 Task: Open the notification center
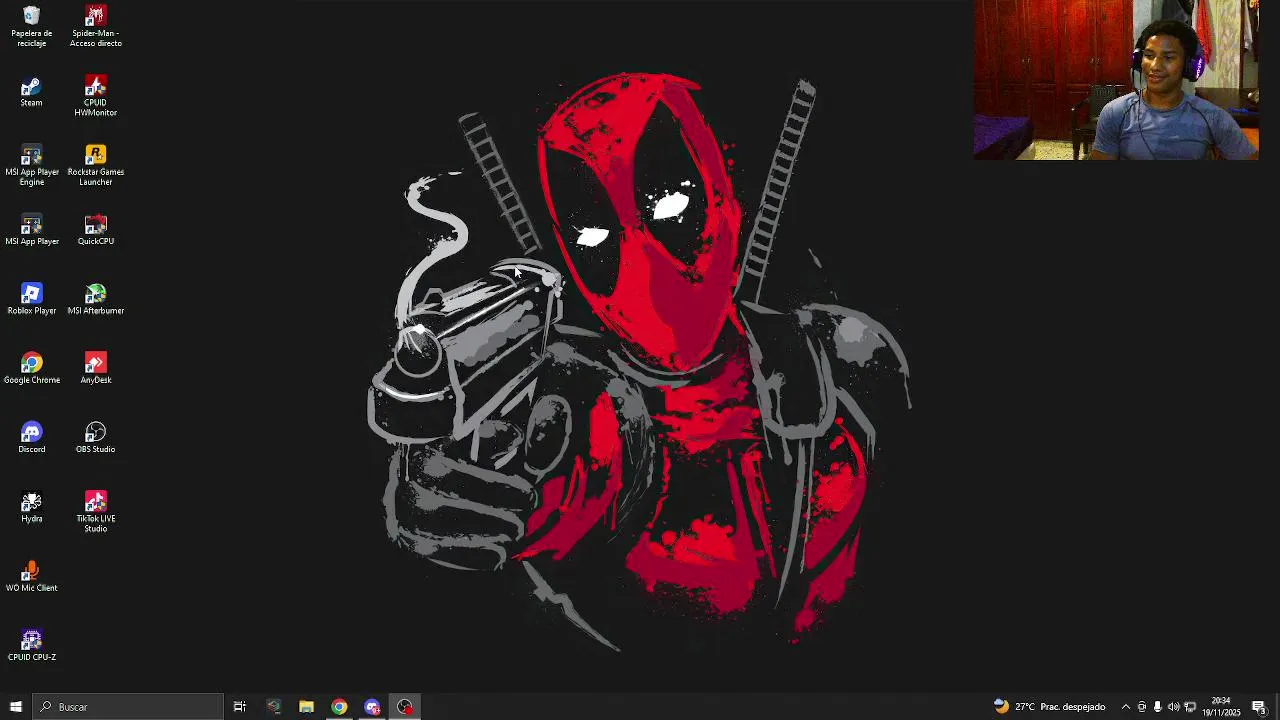click(x=1259, y=707)
